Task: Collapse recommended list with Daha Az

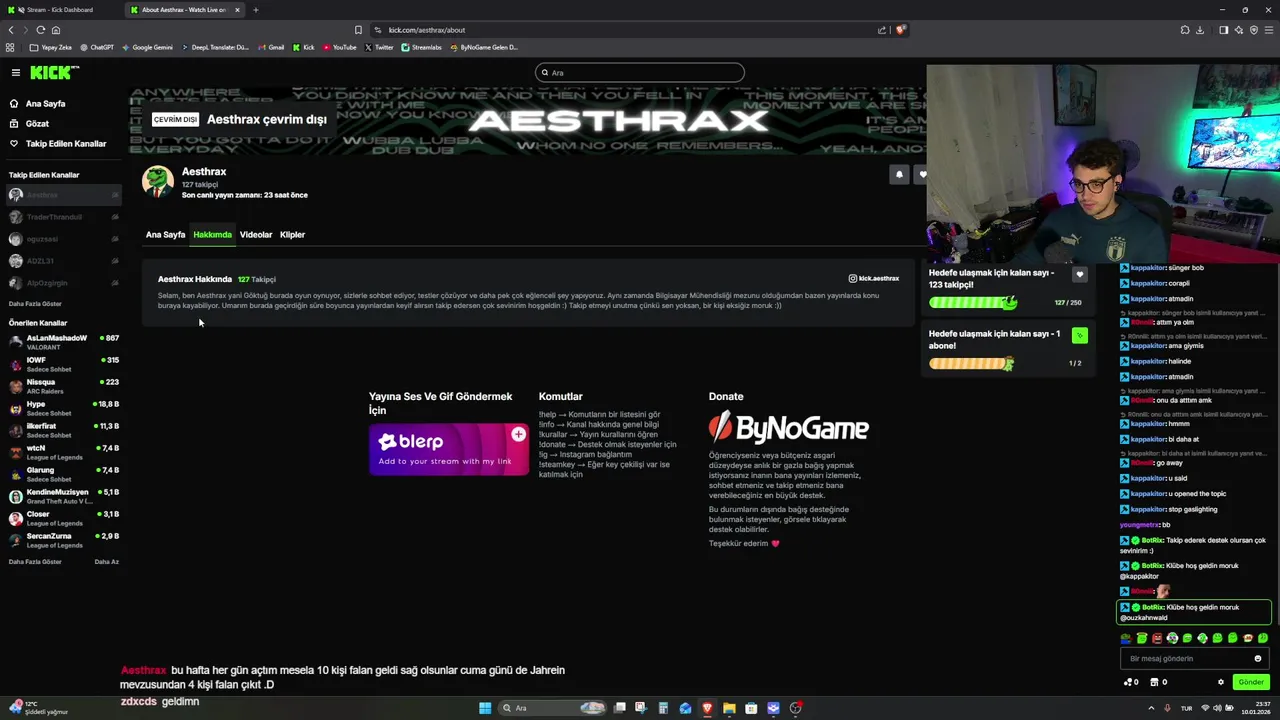Action: 106,562
